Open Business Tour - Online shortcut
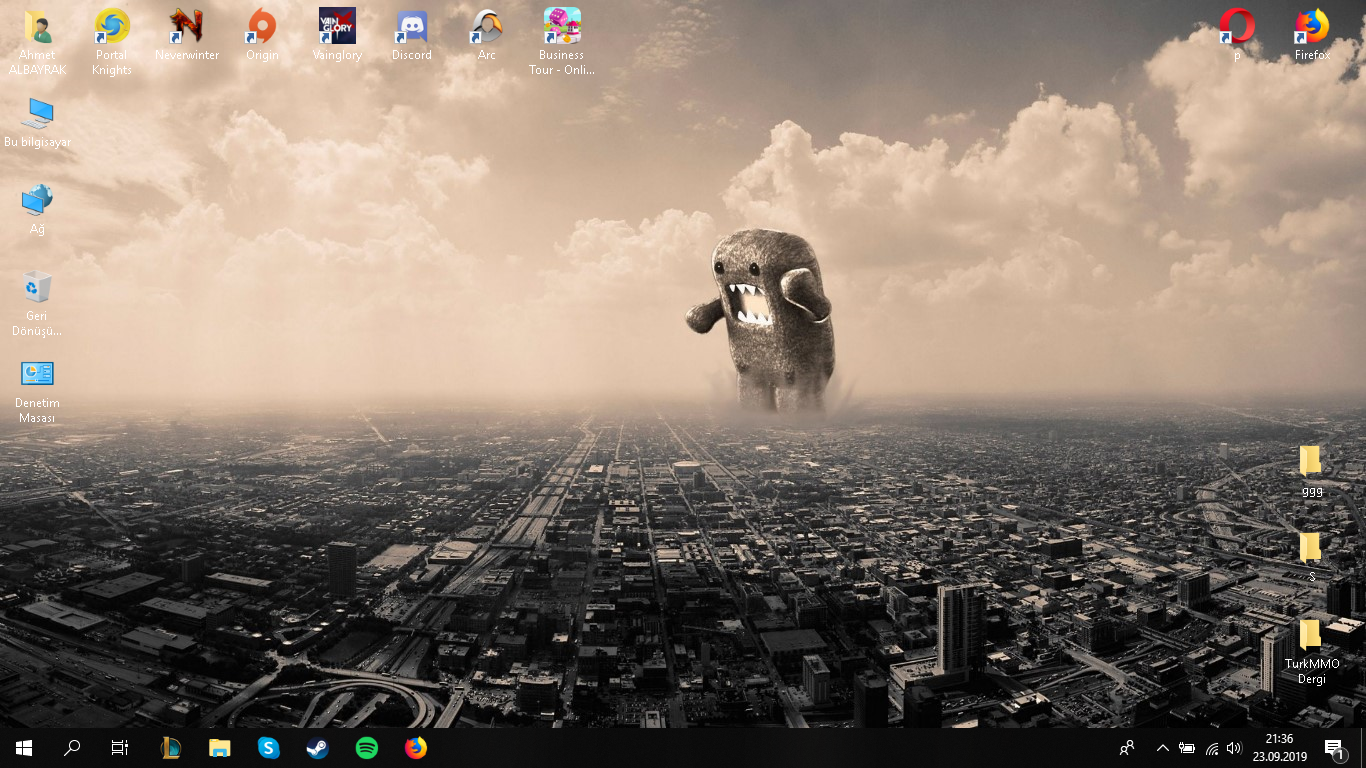The width and height of the screenshot is (1366, 768). tap(562, 27)
